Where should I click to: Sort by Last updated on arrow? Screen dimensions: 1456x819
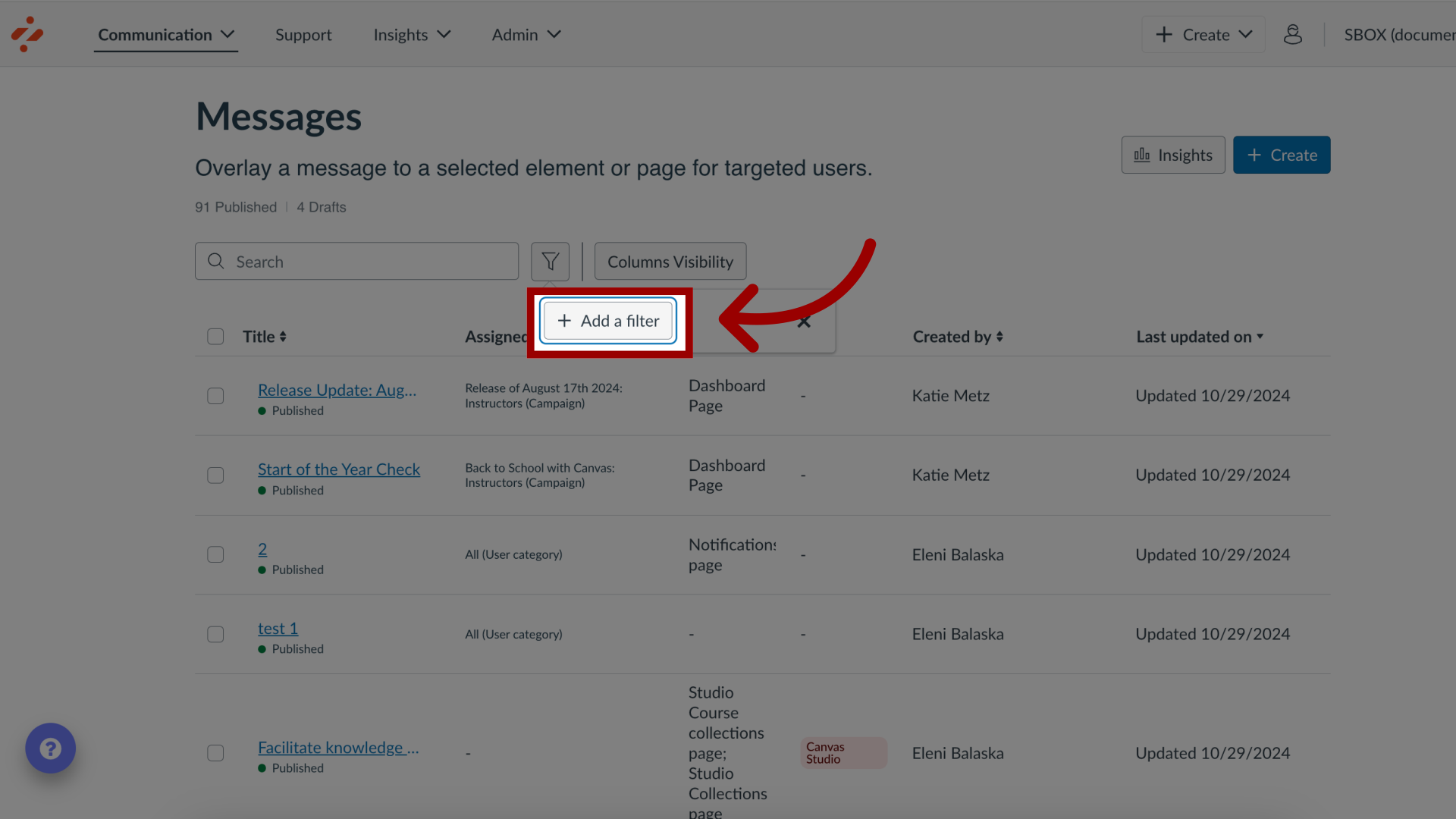tap(1260, 336)
